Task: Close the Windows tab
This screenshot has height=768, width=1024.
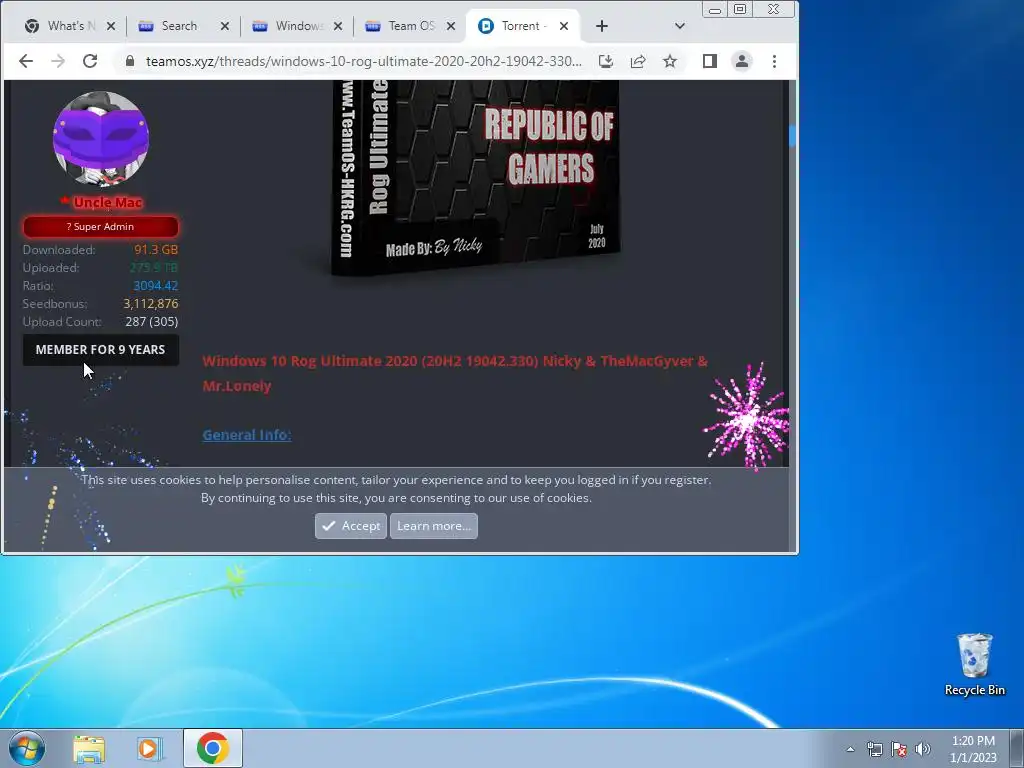Action: [338, 26]
